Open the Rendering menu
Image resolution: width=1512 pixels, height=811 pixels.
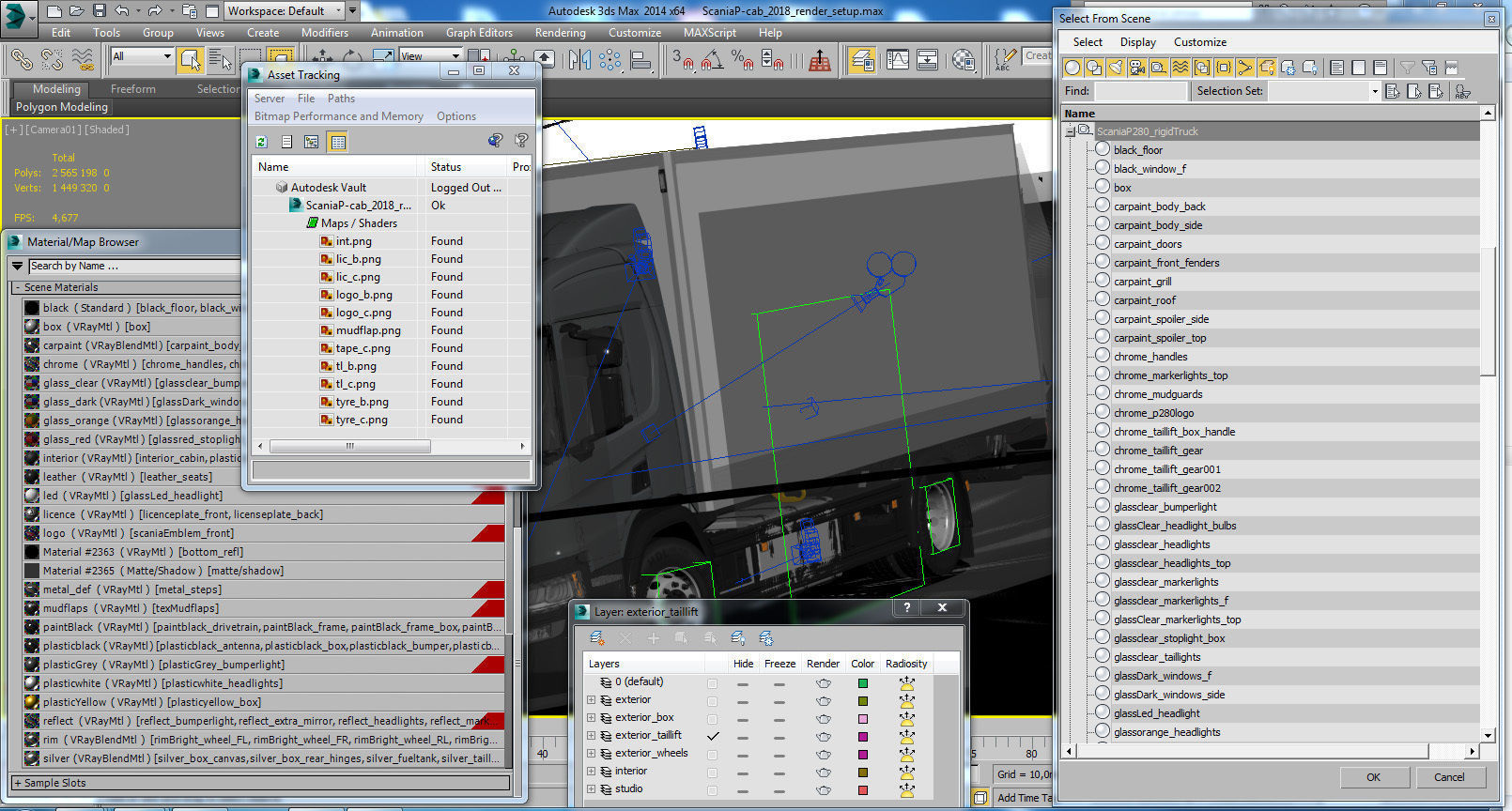(x=561, y=33)
